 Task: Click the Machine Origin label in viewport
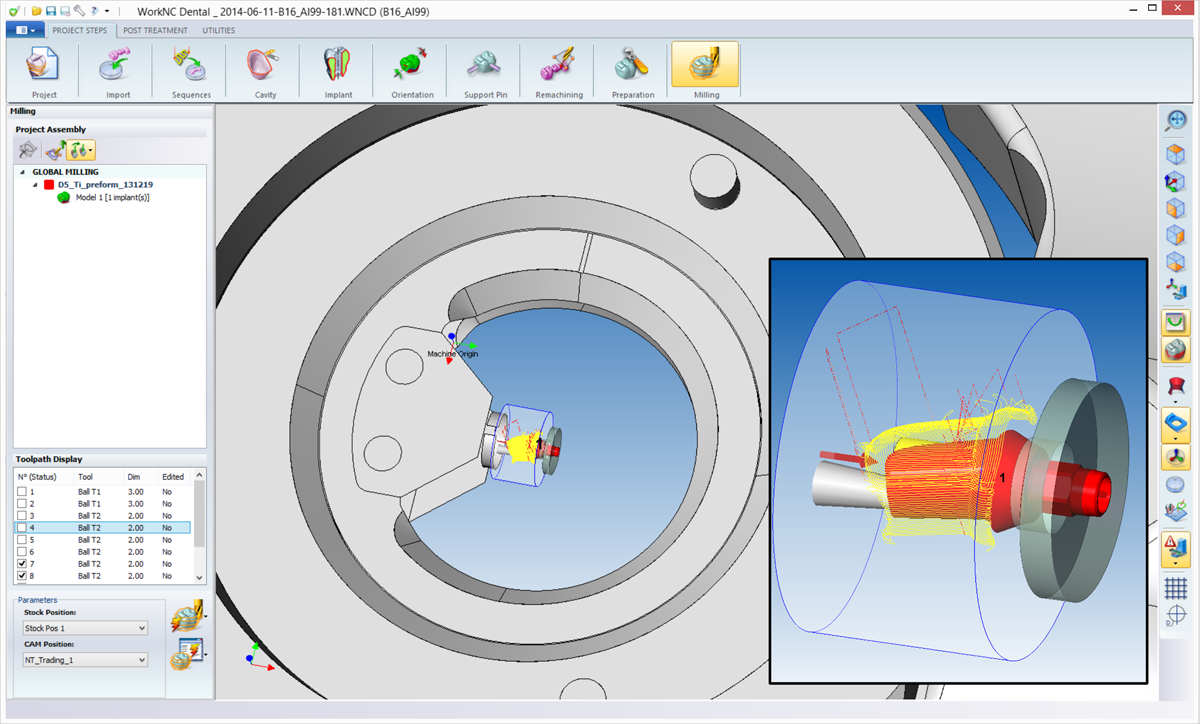453,354
